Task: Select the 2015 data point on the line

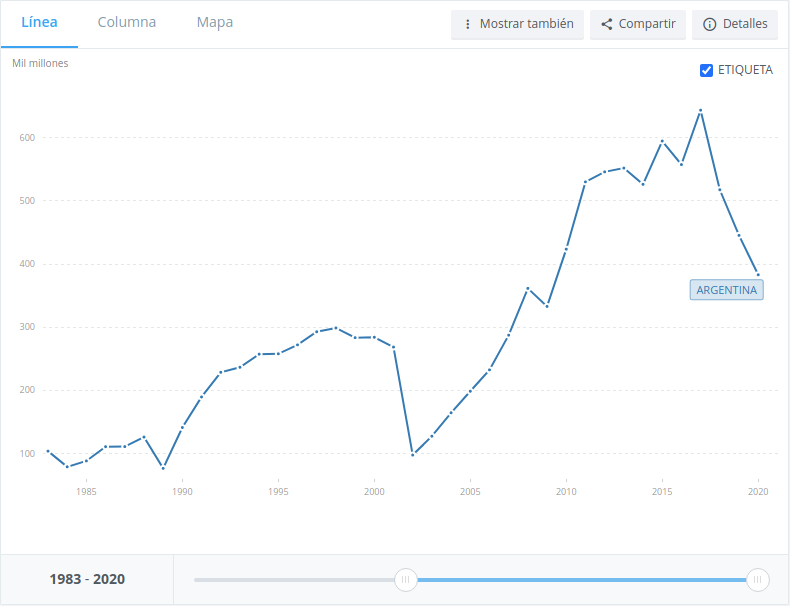Action: click(662, 141)
